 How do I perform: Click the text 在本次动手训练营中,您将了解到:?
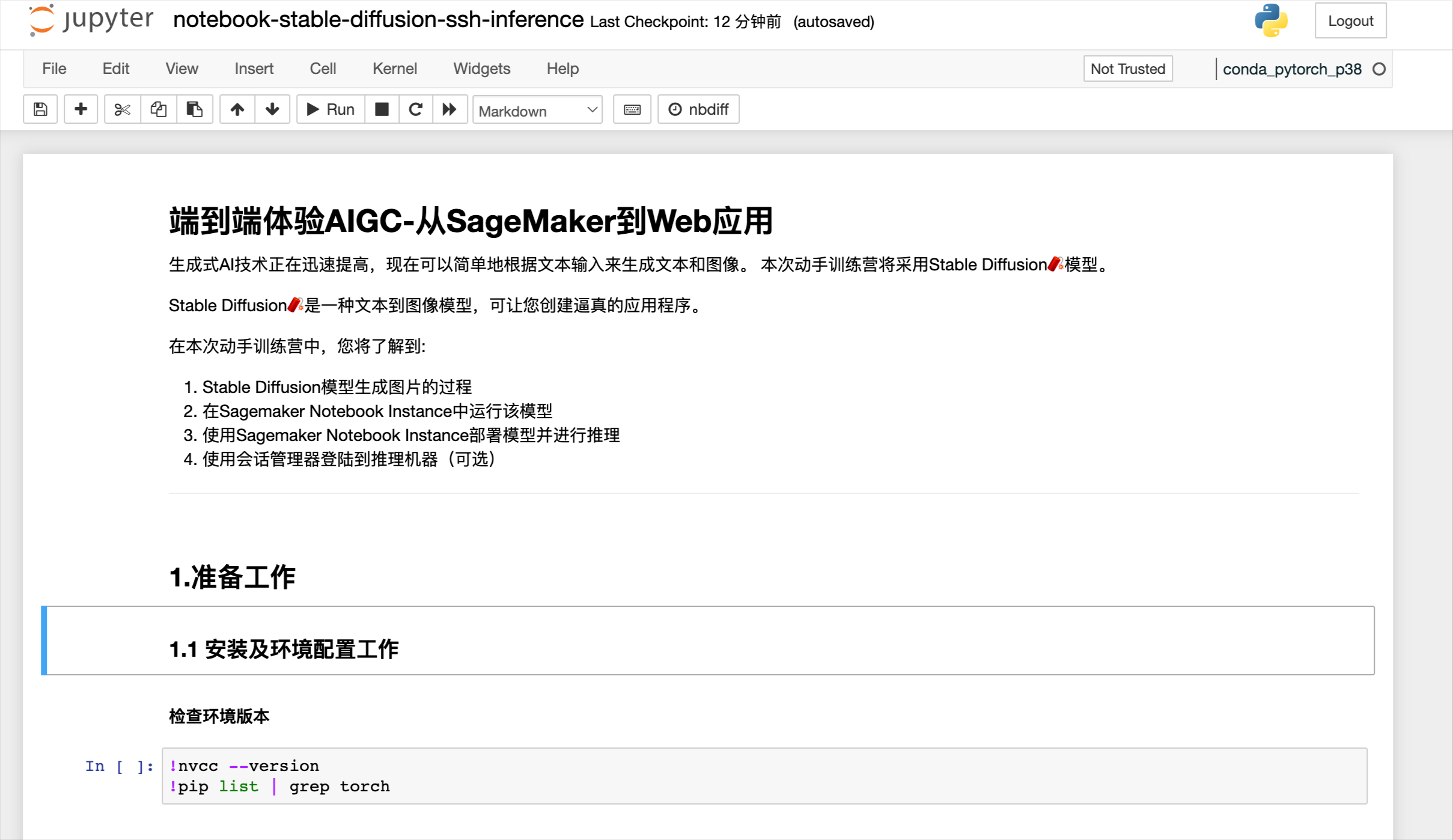[297, 346]
